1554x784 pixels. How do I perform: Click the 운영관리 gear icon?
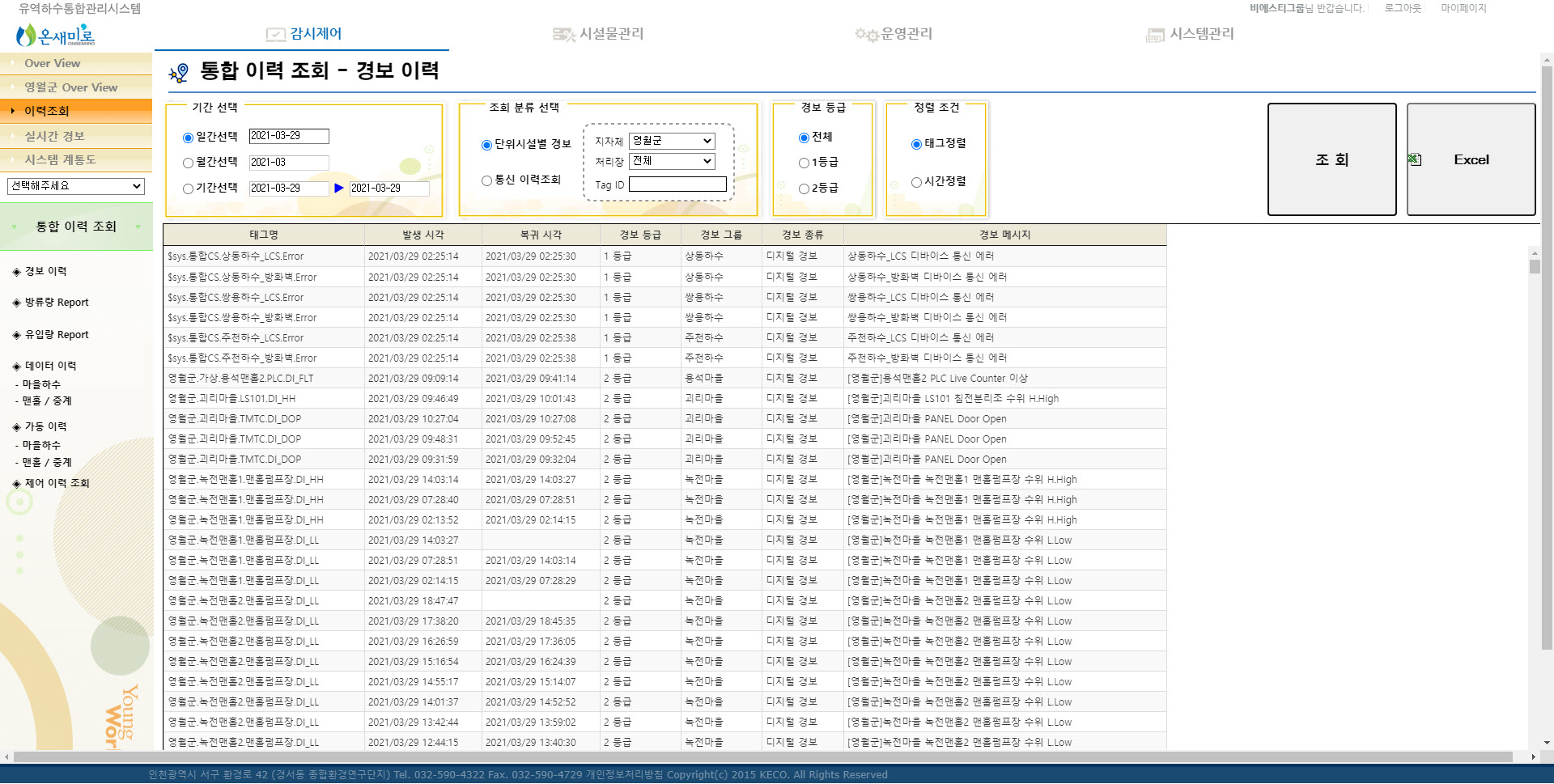click(x=866, y=34)
